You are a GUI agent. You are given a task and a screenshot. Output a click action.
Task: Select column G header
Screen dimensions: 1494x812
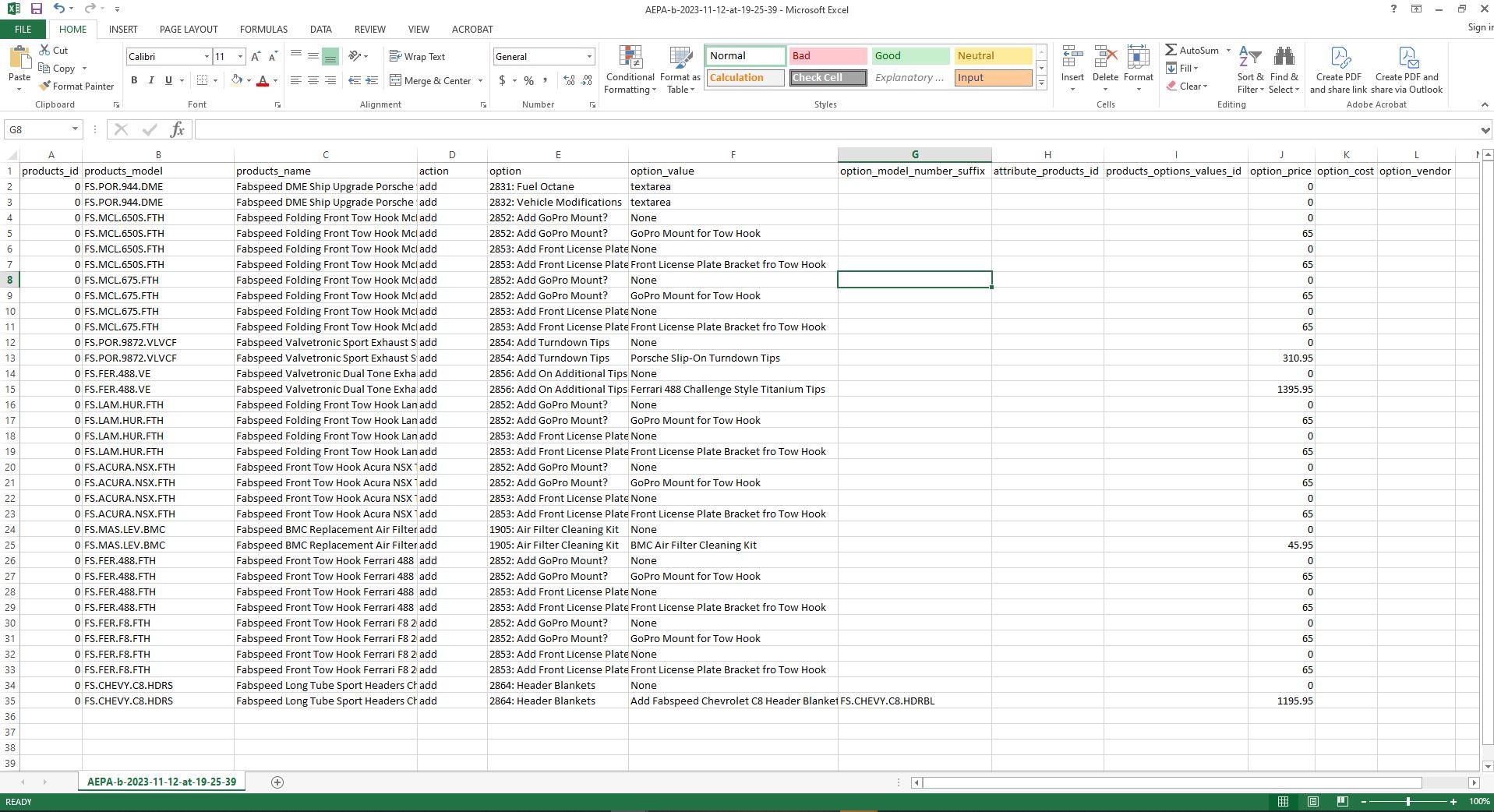(x=915, y=154)
